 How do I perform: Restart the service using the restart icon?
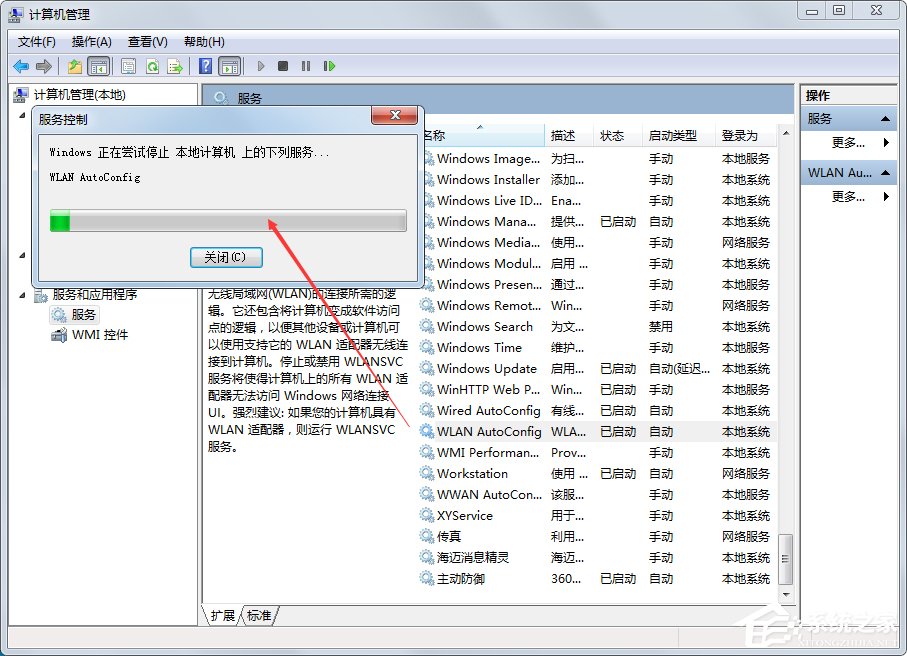click(x=330, y=66)
